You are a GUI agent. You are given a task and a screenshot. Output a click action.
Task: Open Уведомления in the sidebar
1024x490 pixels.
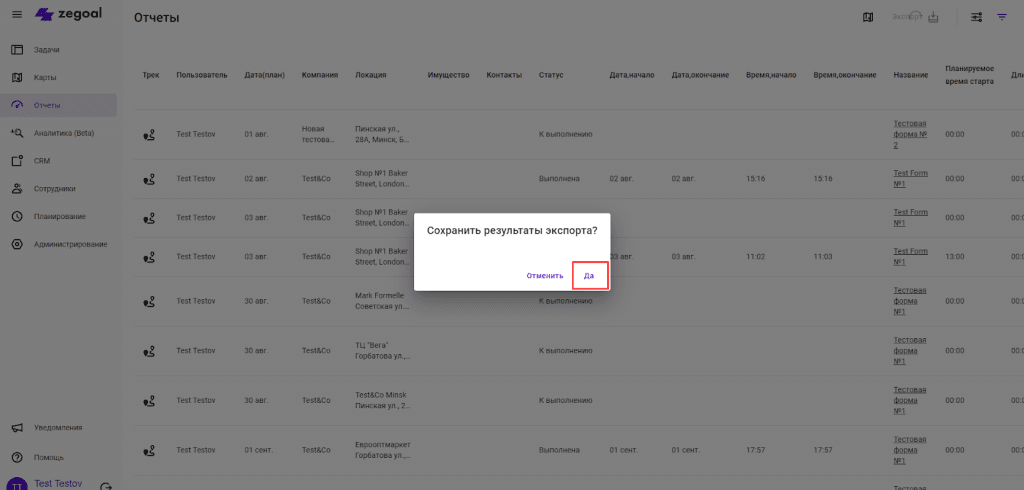(x=58, y=428)
